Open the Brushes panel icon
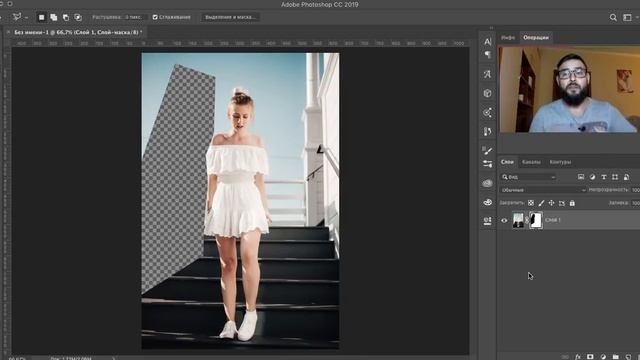Image resolution: width=640 pixels, height=360 pixels. pyautogui.click(x=487, y=151)
